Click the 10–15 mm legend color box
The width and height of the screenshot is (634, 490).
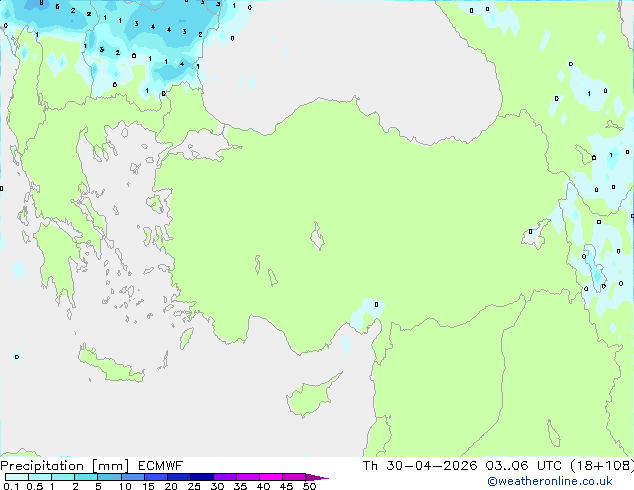[x=133, y=477]
